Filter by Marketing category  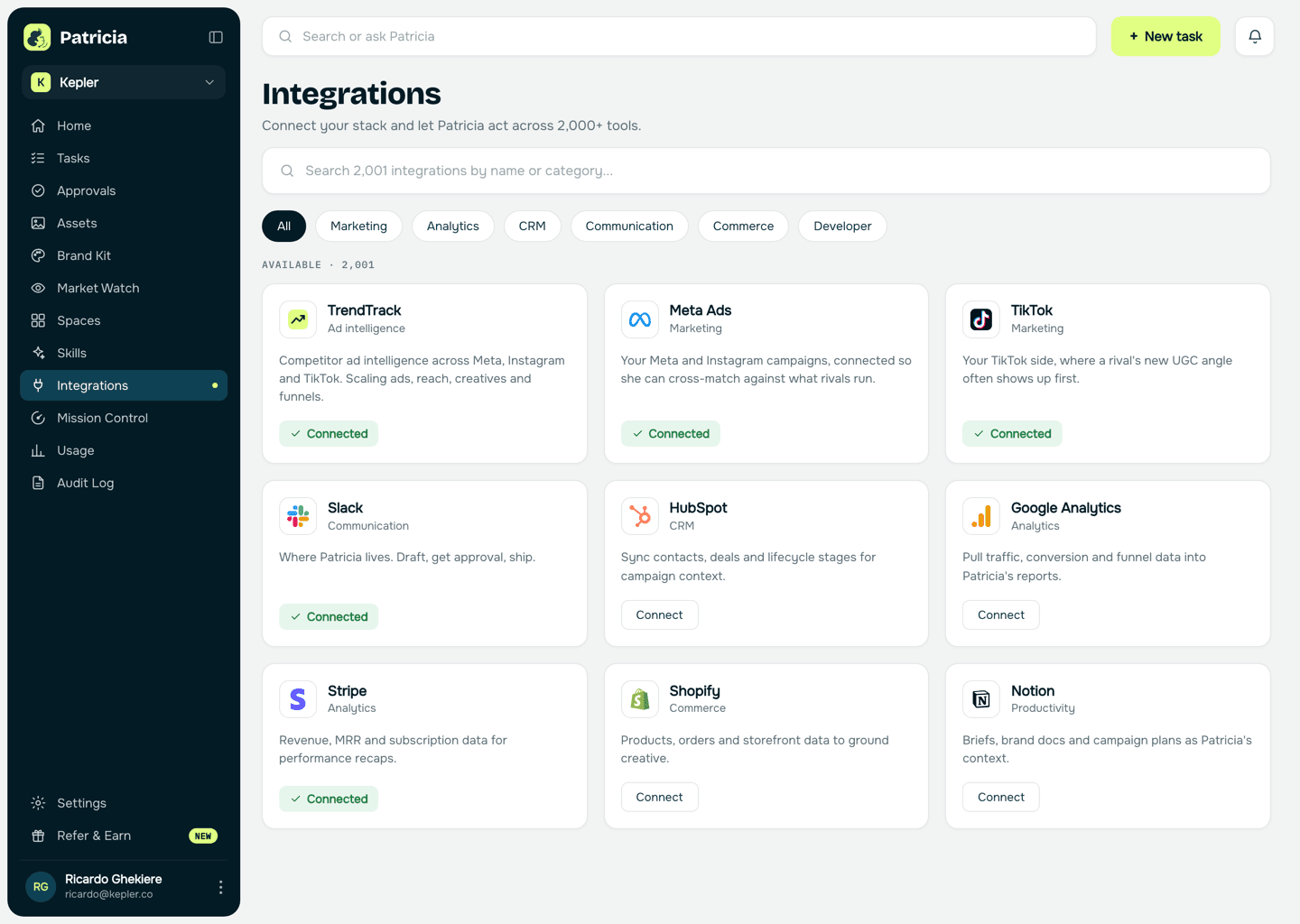tap(358, 226)
